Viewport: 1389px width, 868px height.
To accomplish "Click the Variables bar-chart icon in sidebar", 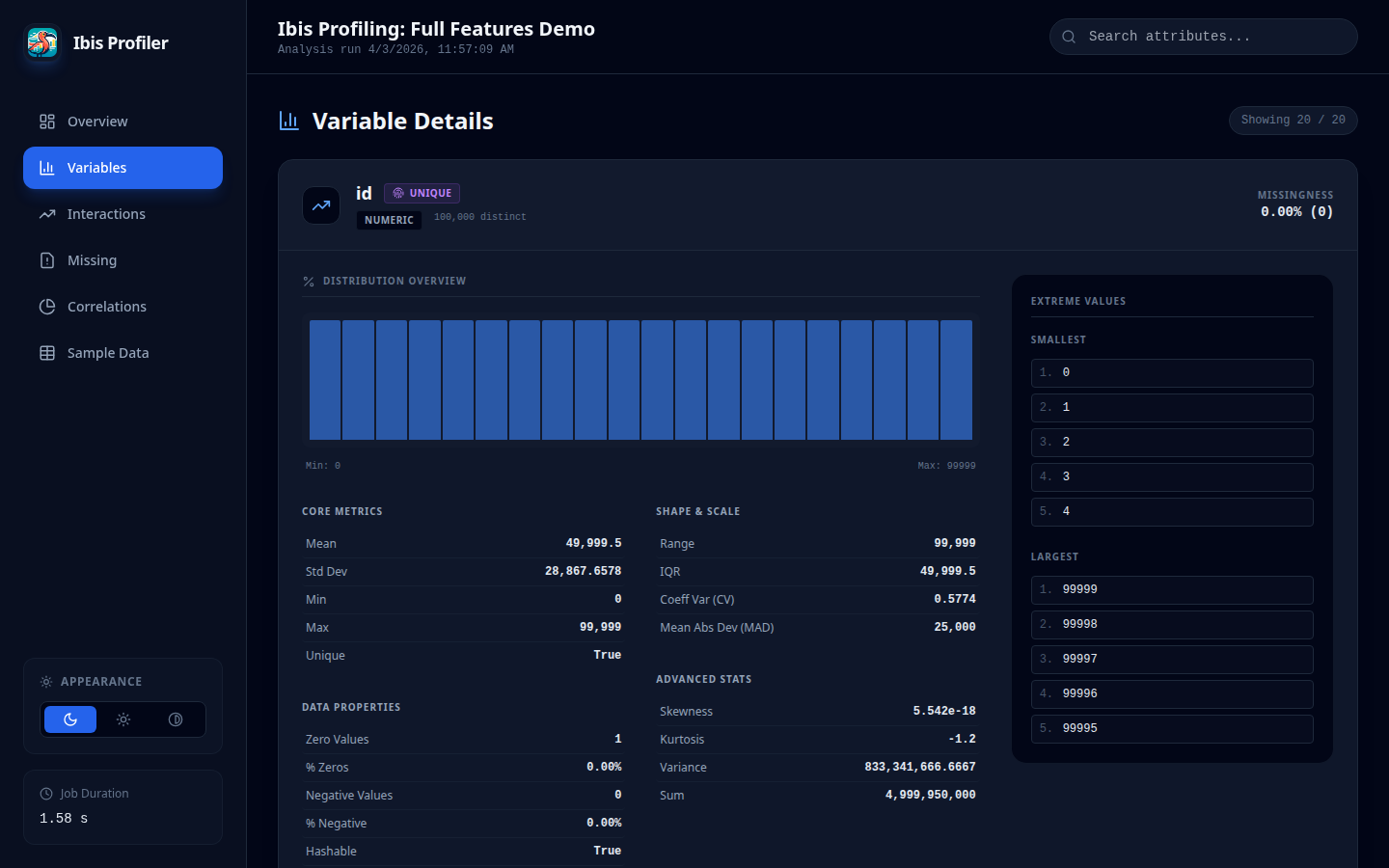I will (x=46, y=168).
